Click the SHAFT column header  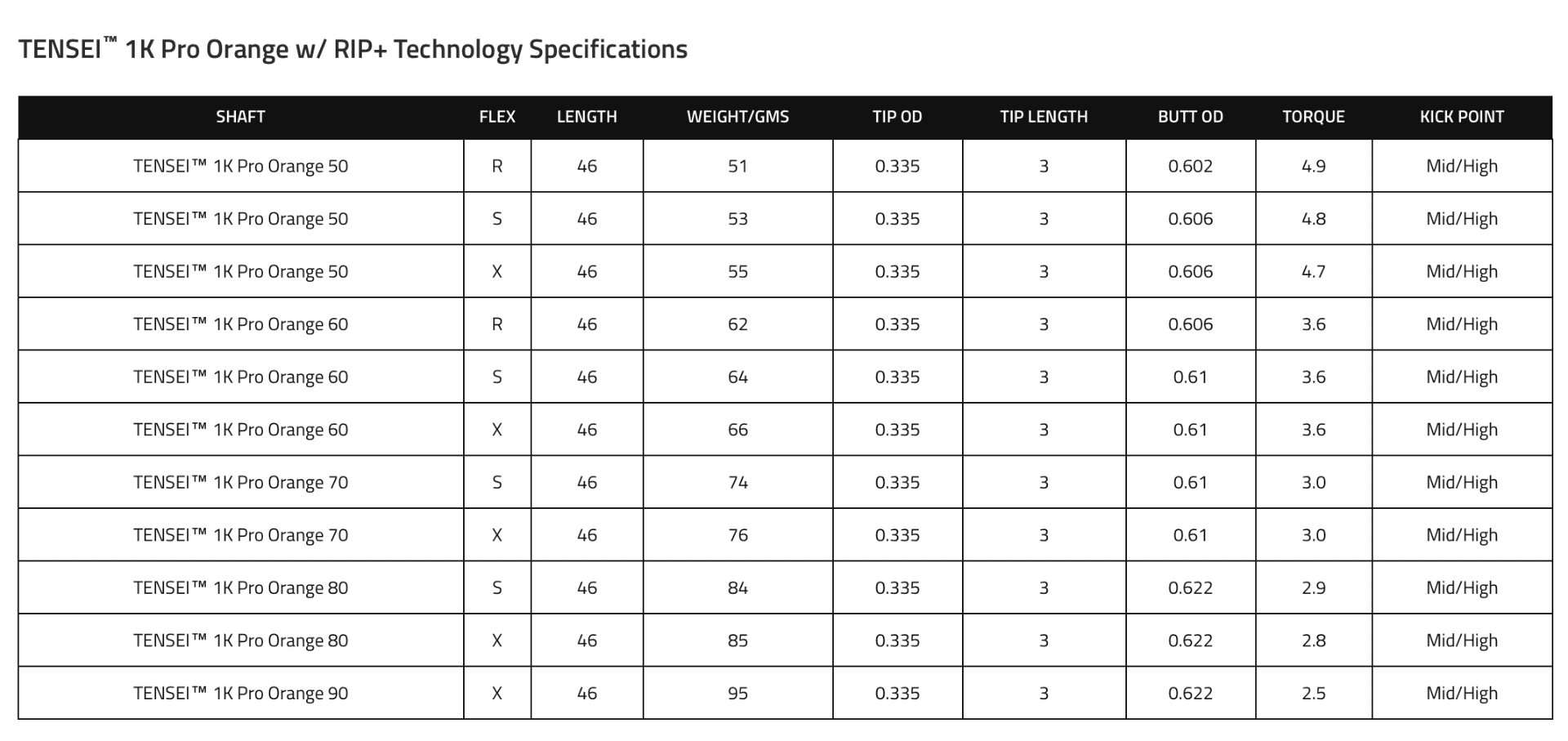click(240, 117)
